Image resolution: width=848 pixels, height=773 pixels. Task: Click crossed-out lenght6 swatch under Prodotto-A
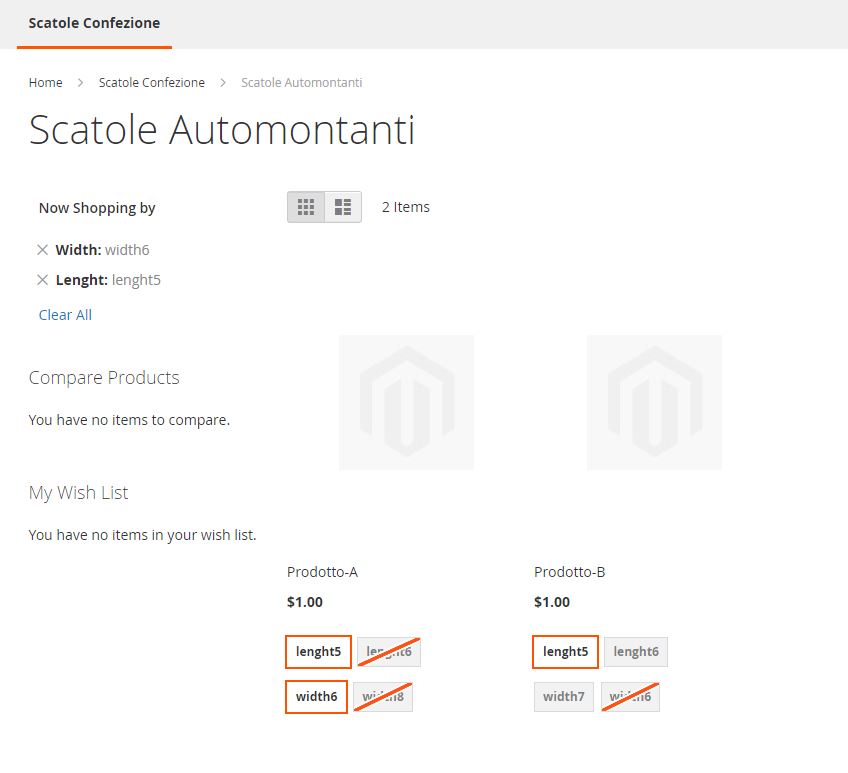[x=389, y=651]
